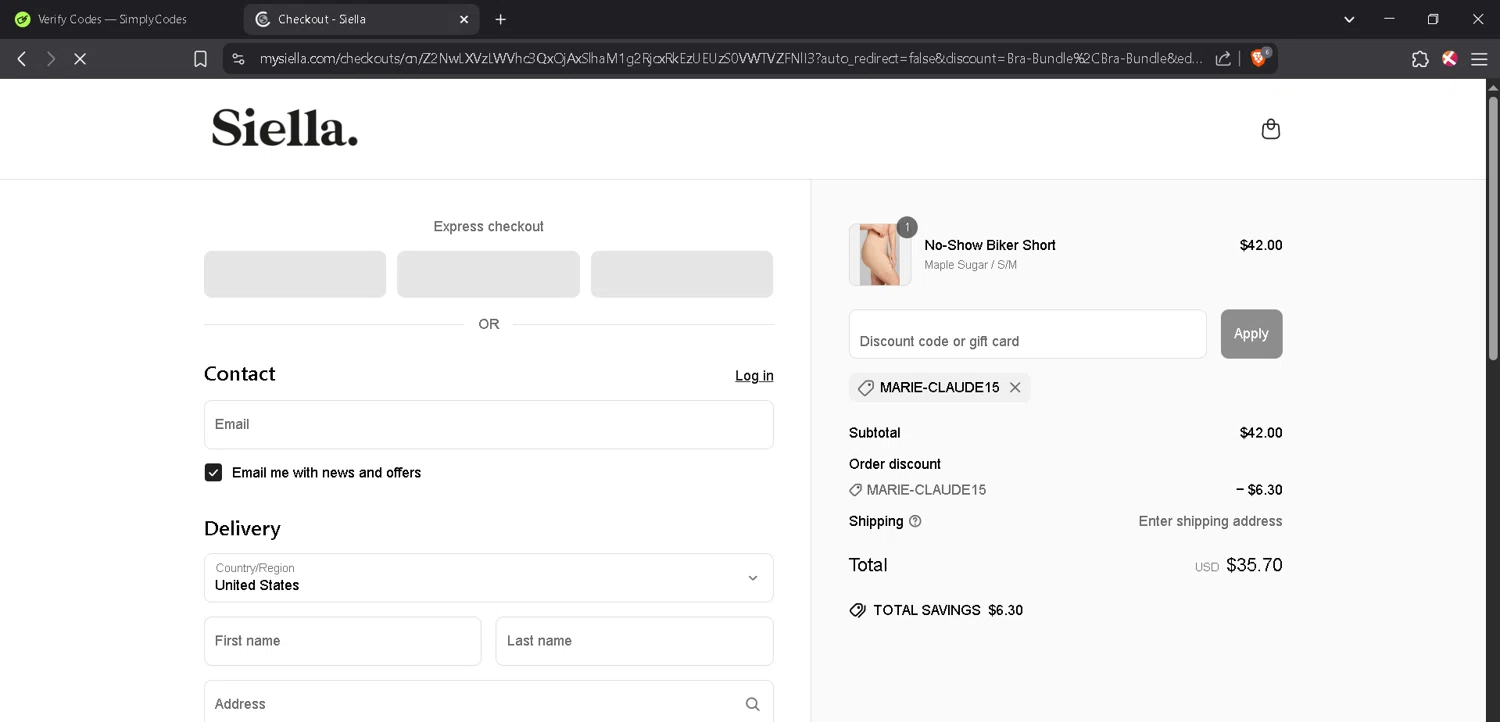This screenshot has height=722, width=1500.
Task: Remove the MARIE-CLAUDE15 discount code
Action: (x=1015, y=388)
